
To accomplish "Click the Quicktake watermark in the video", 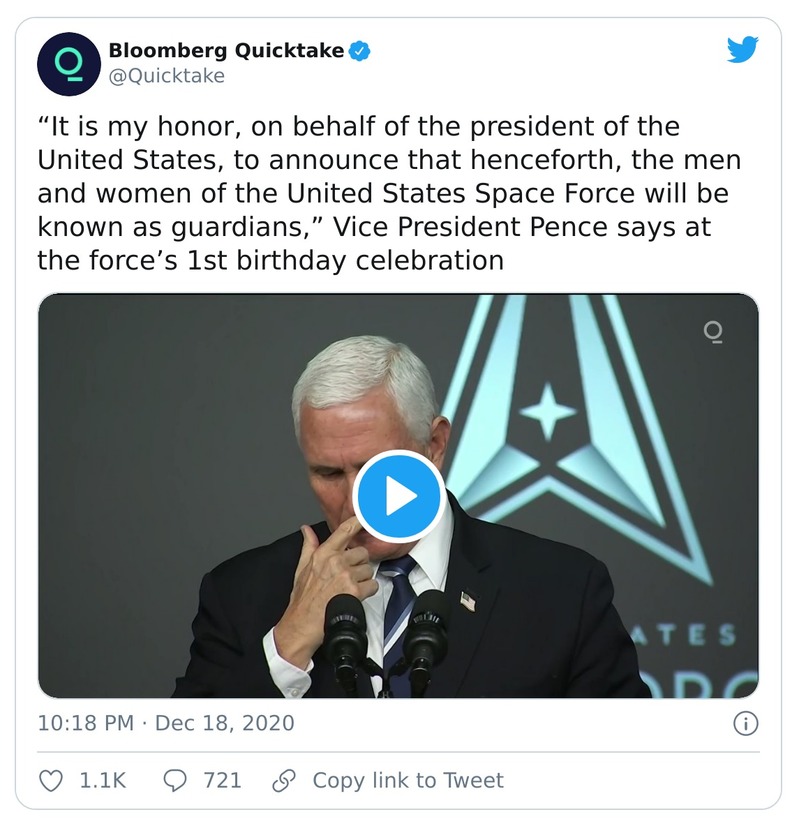I will coord(713,332).
